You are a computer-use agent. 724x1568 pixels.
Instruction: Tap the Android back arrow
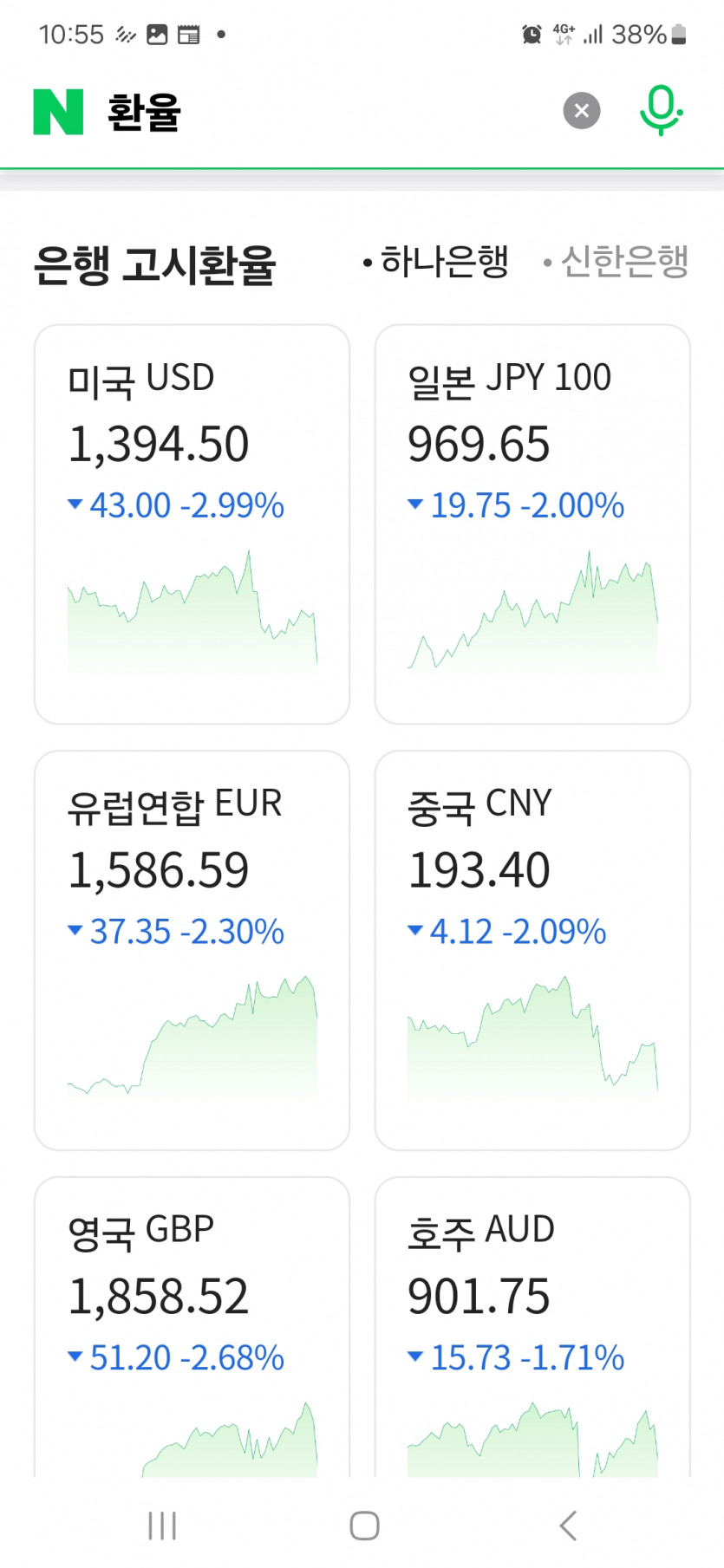(568, 1526)
